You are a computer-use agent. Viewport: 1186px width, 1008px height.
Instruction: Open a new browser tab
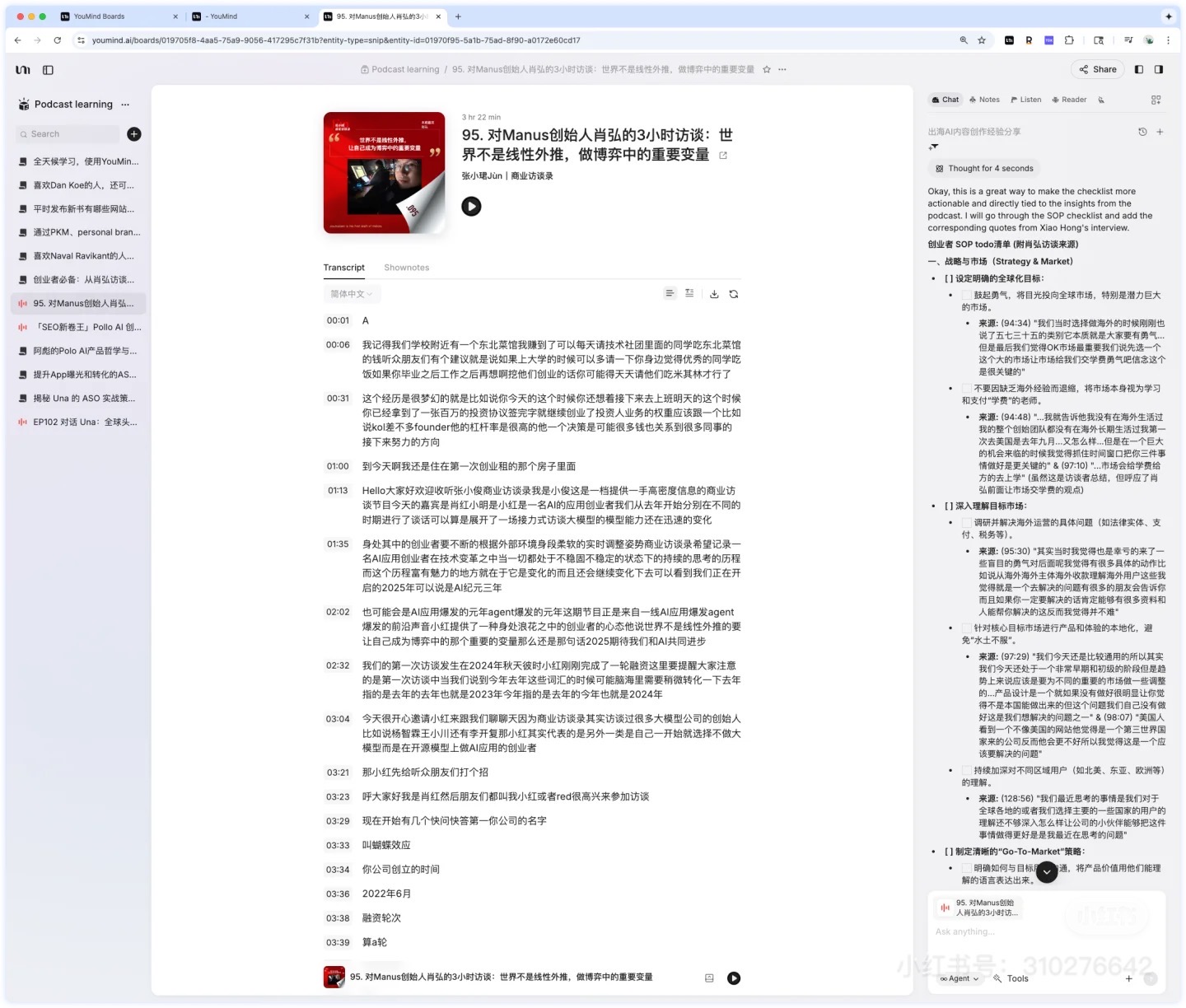pyautogui.click(x=459, y=16)
